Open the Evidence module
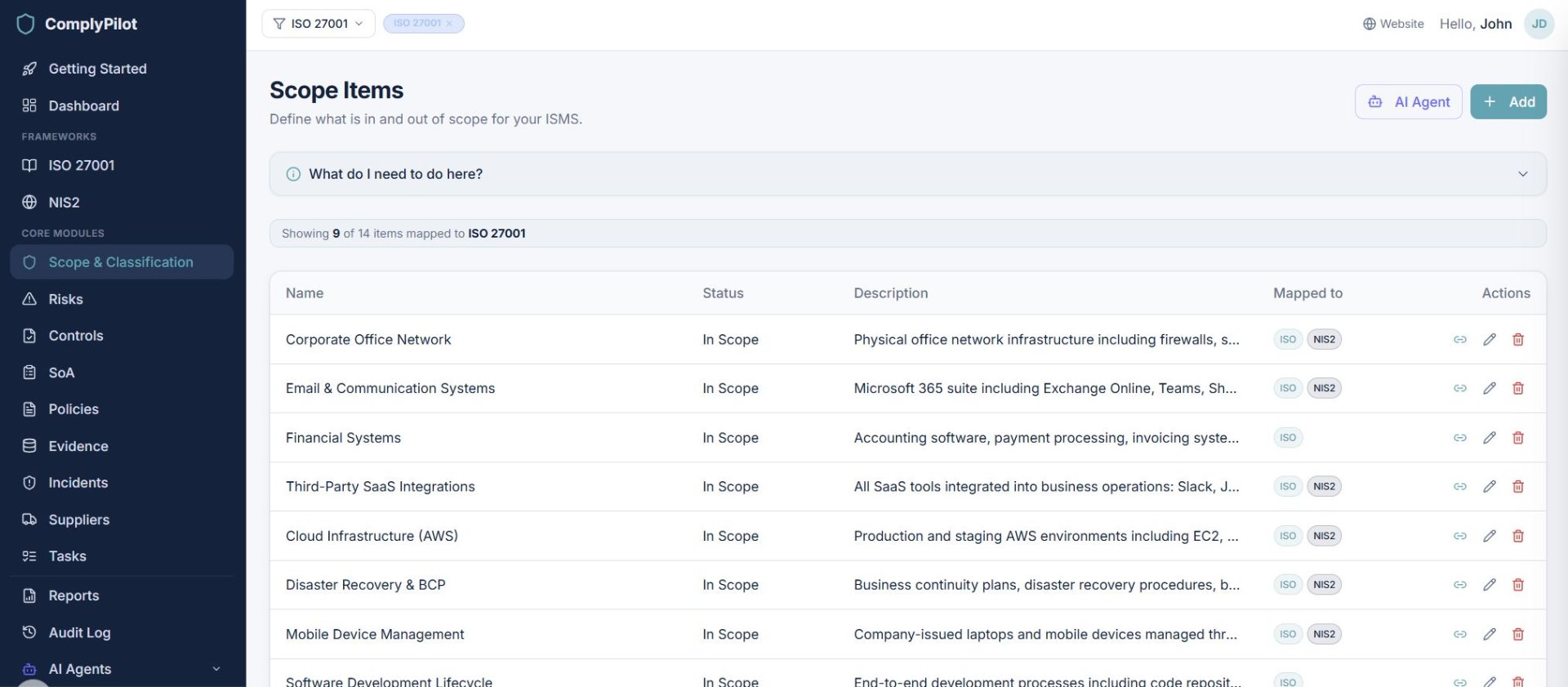The width and height of the screenshot is (1568, 687). [x=122, y=446]
